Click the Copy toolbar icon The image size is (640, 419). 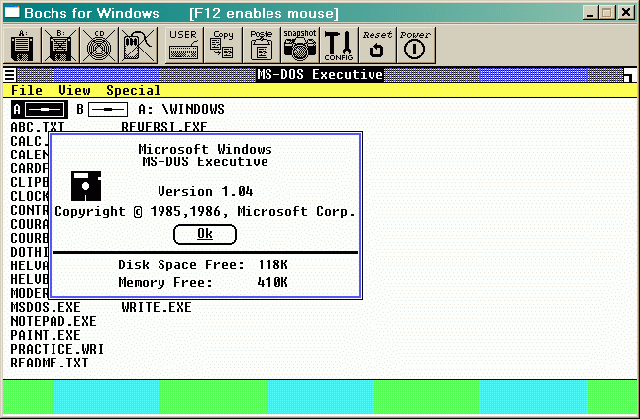tap(224, 45)
